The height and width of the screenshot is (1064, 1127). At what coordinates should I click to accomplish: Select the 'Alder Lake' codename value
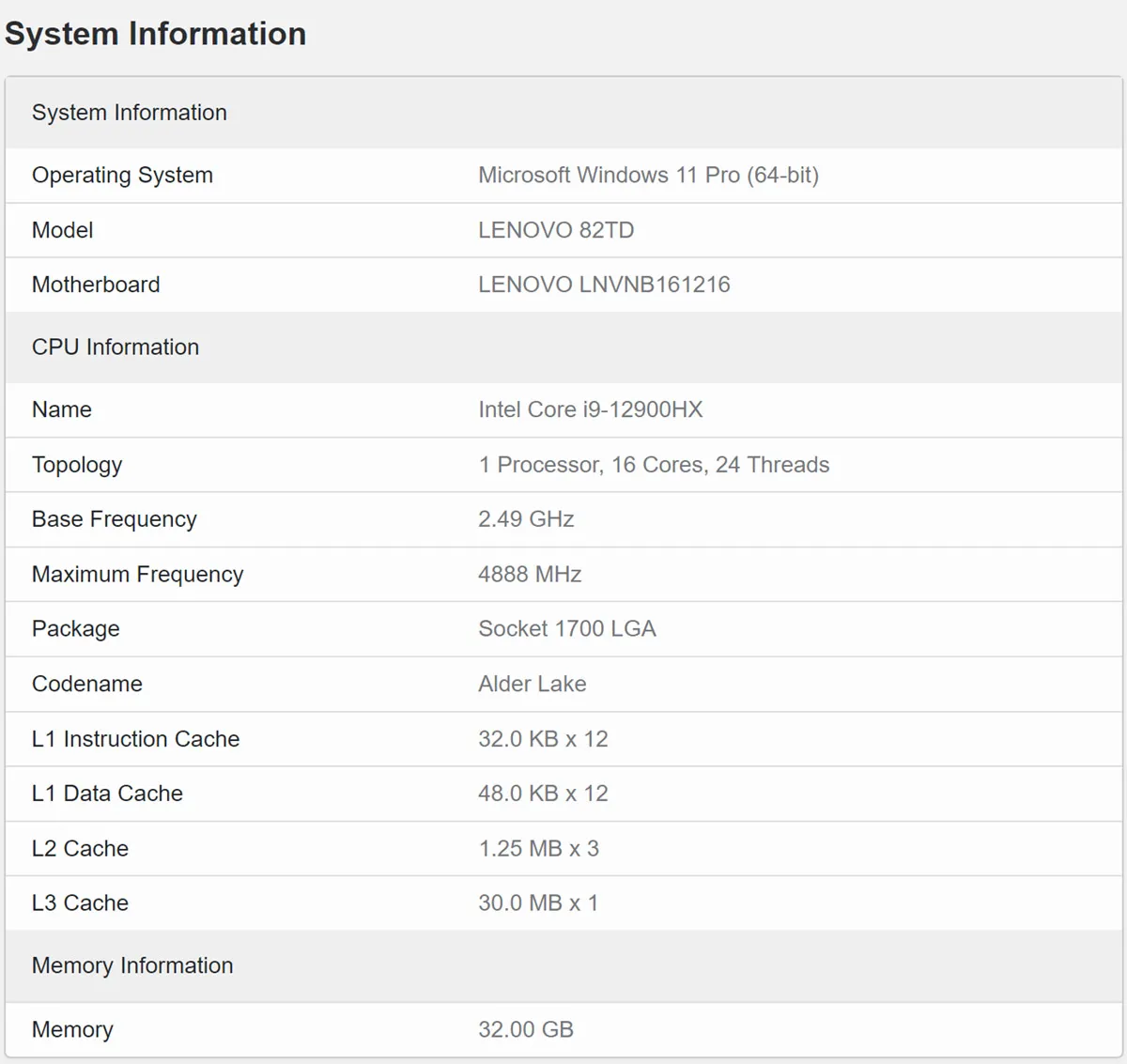coord(533,684)
